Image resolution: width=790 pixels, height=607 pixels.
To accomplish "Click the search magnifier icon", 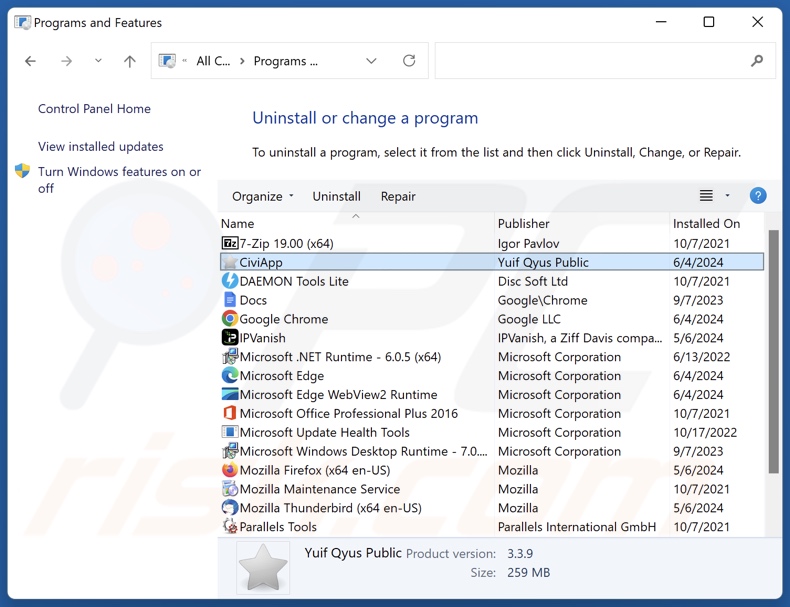I will 757,61.
